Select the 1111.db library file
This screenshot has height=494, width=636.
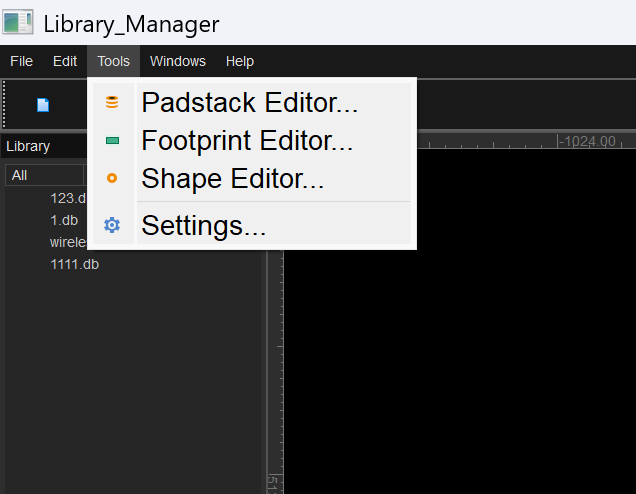click(74, 264)
